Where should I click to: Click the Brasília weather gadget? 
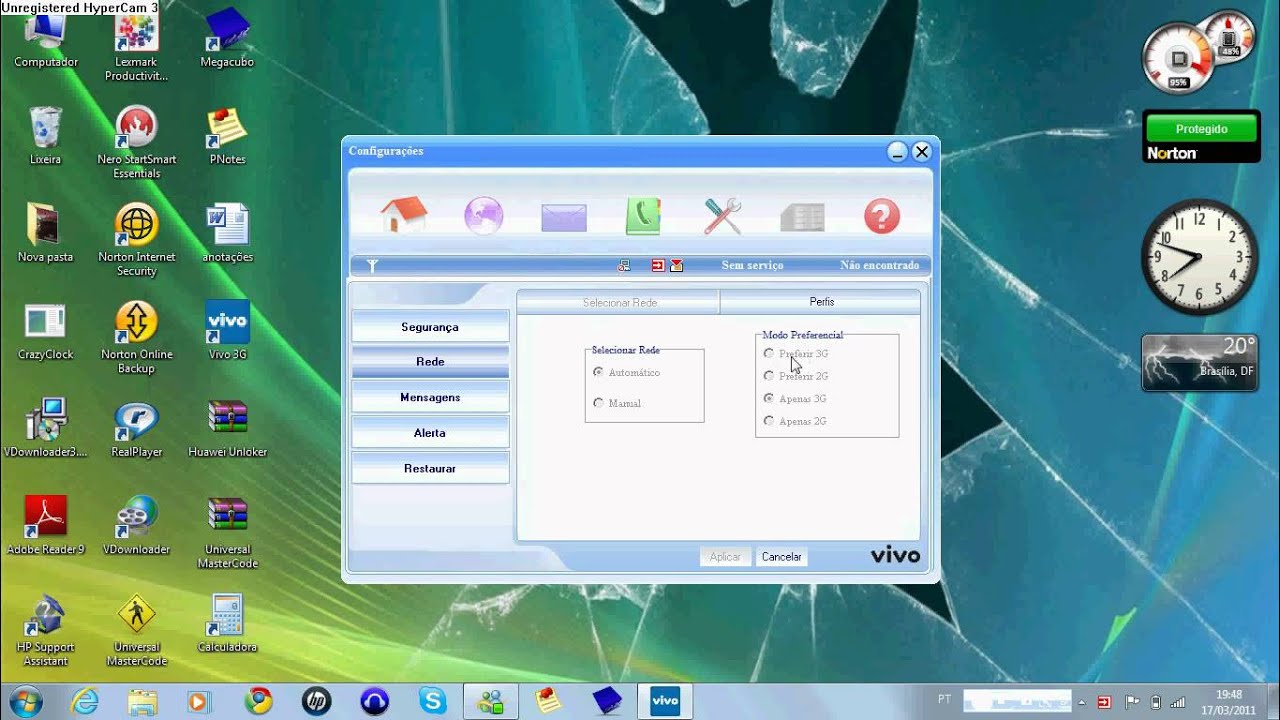(1200, 362)
